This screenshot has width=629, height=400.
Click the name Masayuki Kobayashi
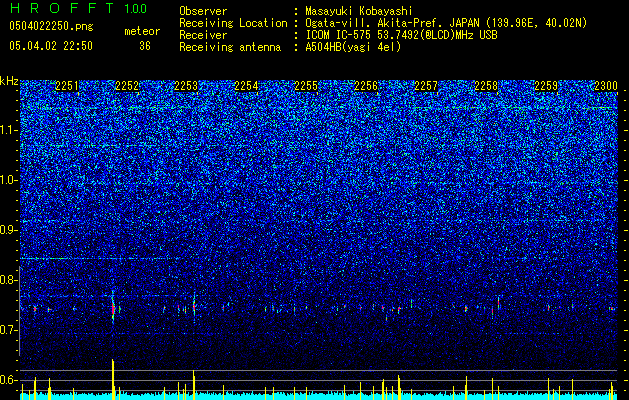click(x=359, y=12)
